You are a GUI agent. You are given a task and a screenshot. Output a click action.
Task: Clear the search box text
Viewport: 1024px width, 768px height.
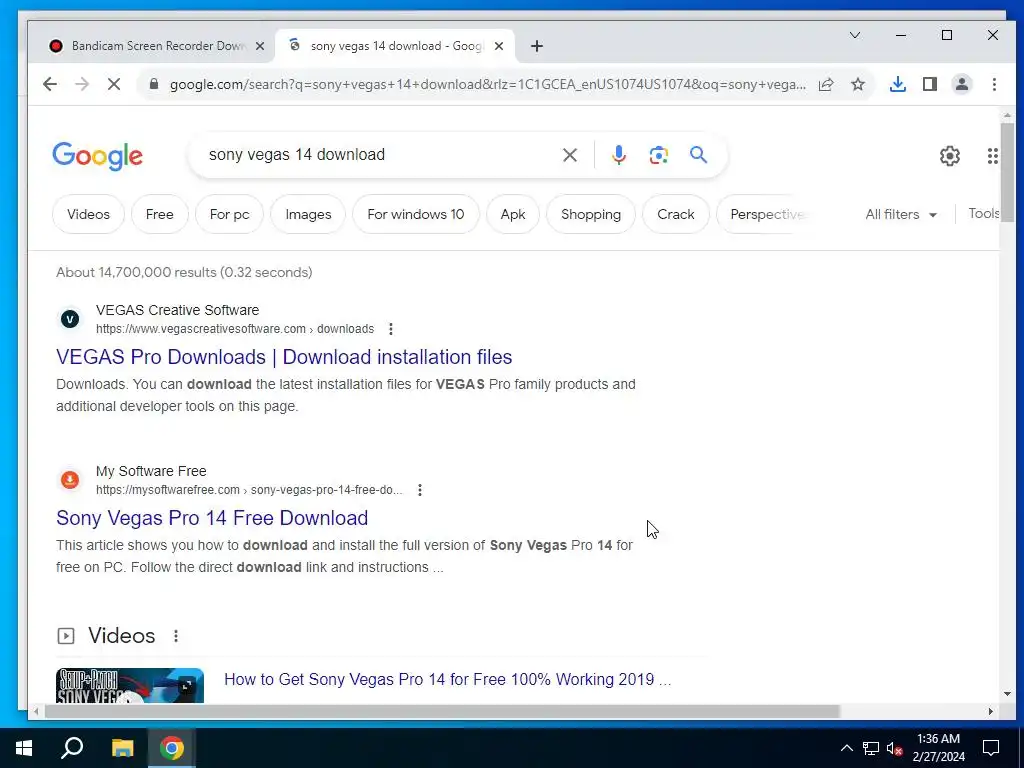[570, 155]
